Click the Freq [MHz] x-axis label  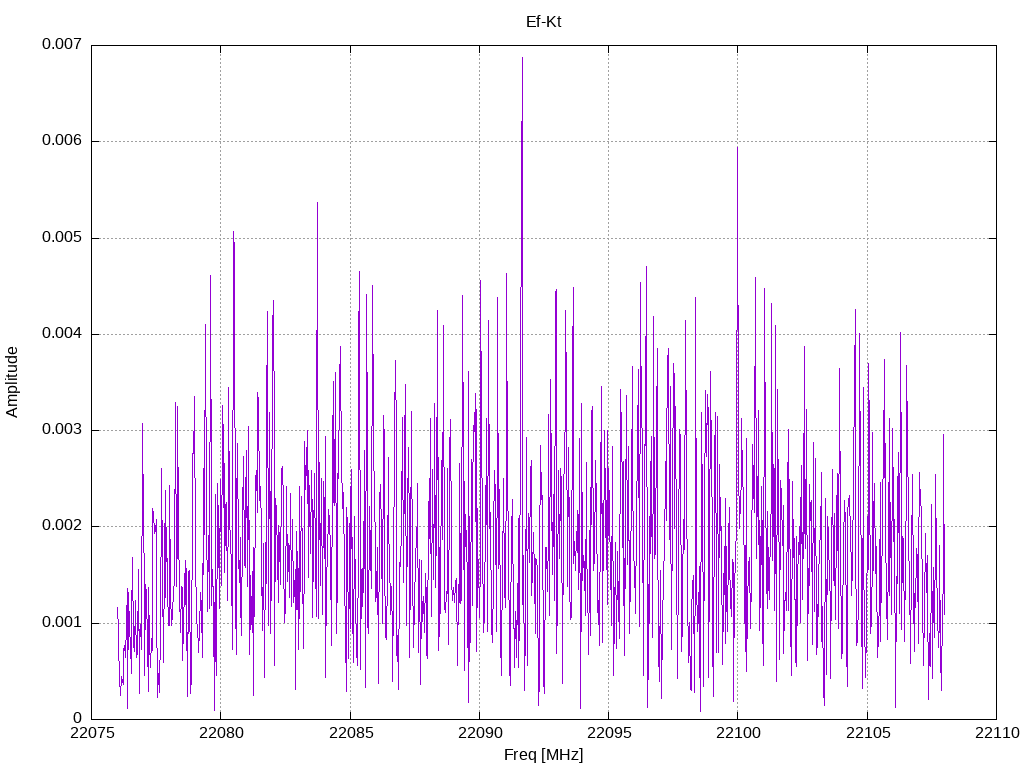click(543, 755)
